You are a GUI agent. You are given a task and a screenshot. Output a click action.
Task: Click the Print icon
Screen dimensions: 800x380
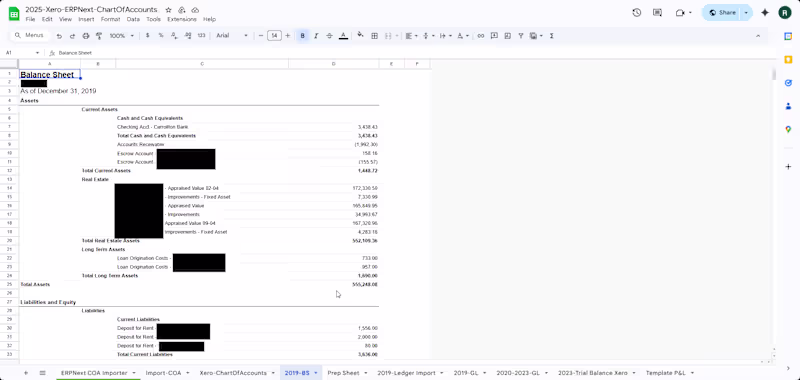86,36
